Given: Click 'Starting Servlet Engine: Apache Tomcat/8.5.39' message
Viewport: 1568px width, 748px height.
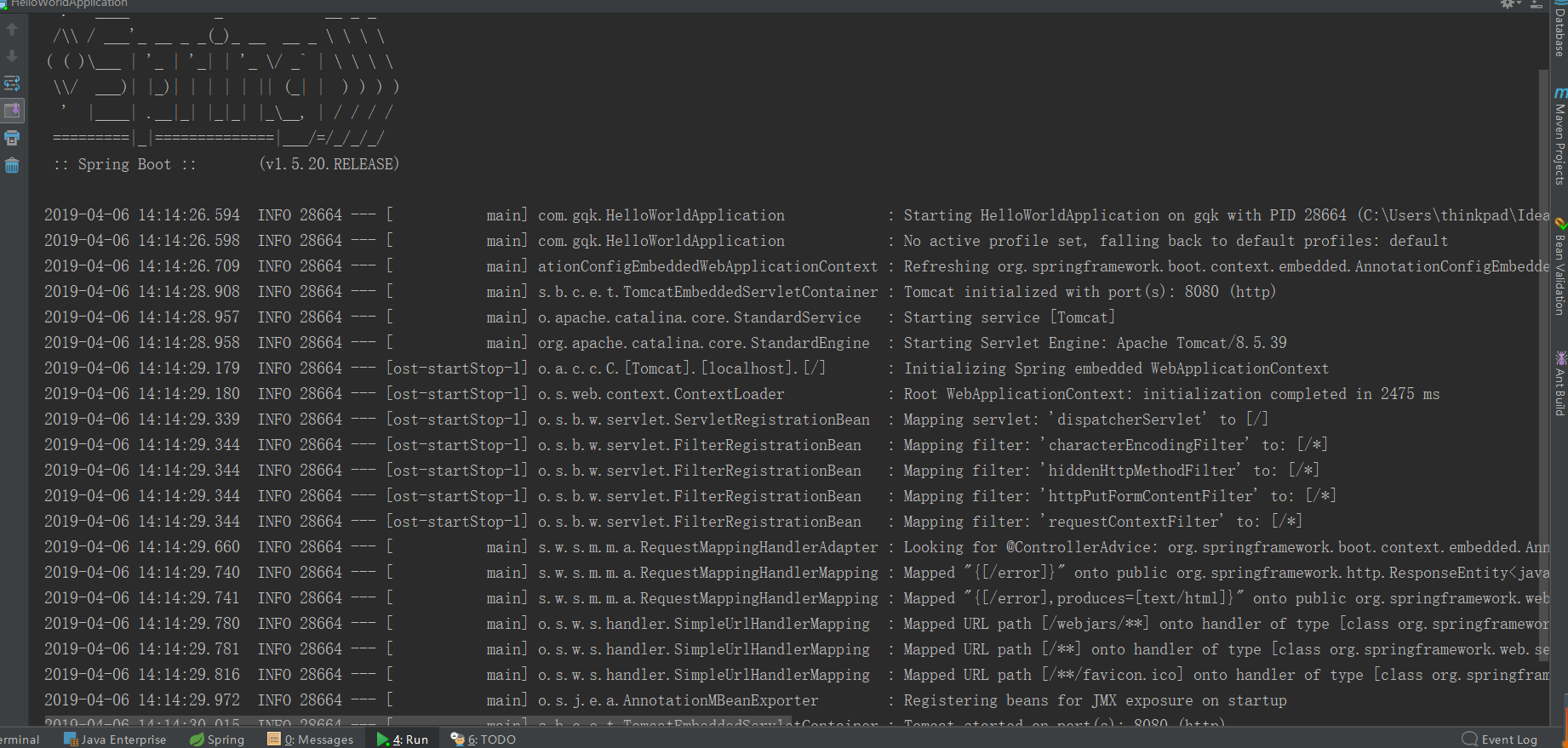Looking at the screenshot, I should 1095,343.
